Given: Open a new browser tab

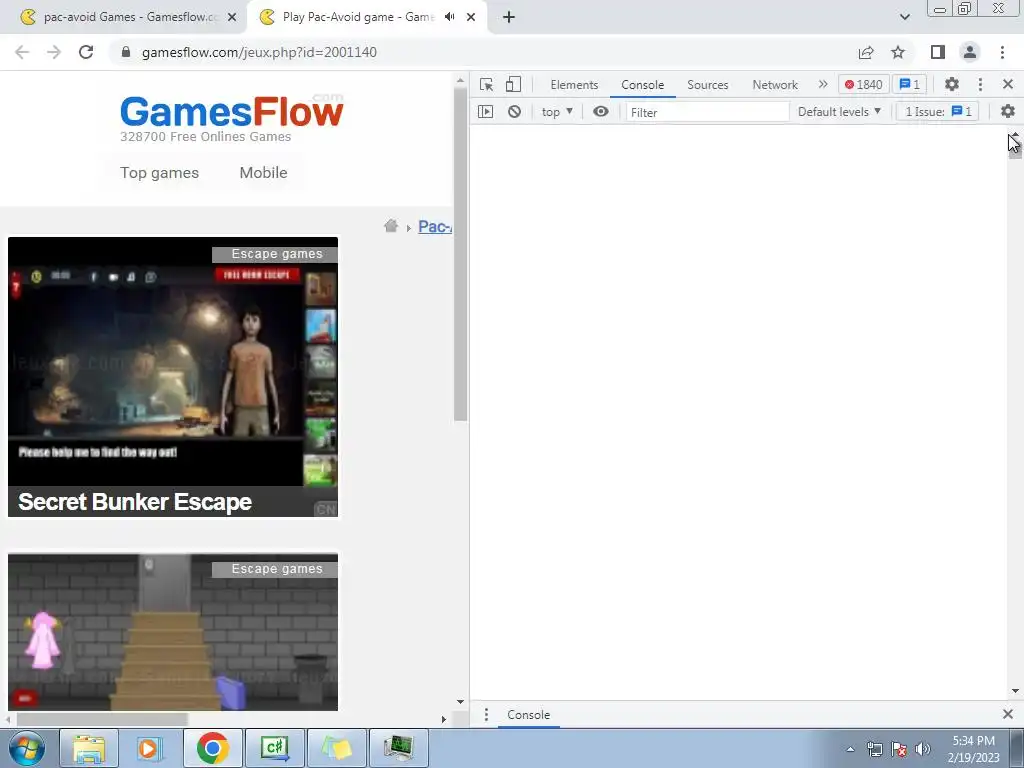Looking at the screenshot, I should 509,18.
